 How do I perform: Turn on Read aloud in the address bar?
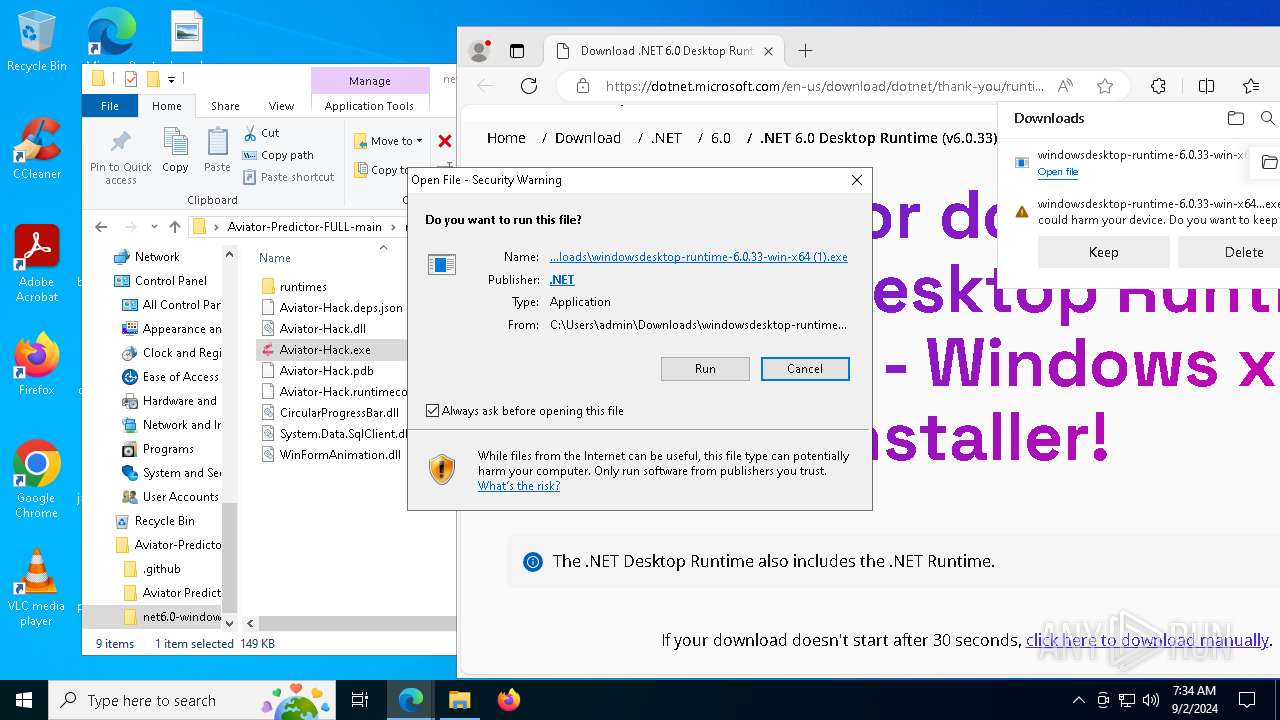pos(1066,86)
